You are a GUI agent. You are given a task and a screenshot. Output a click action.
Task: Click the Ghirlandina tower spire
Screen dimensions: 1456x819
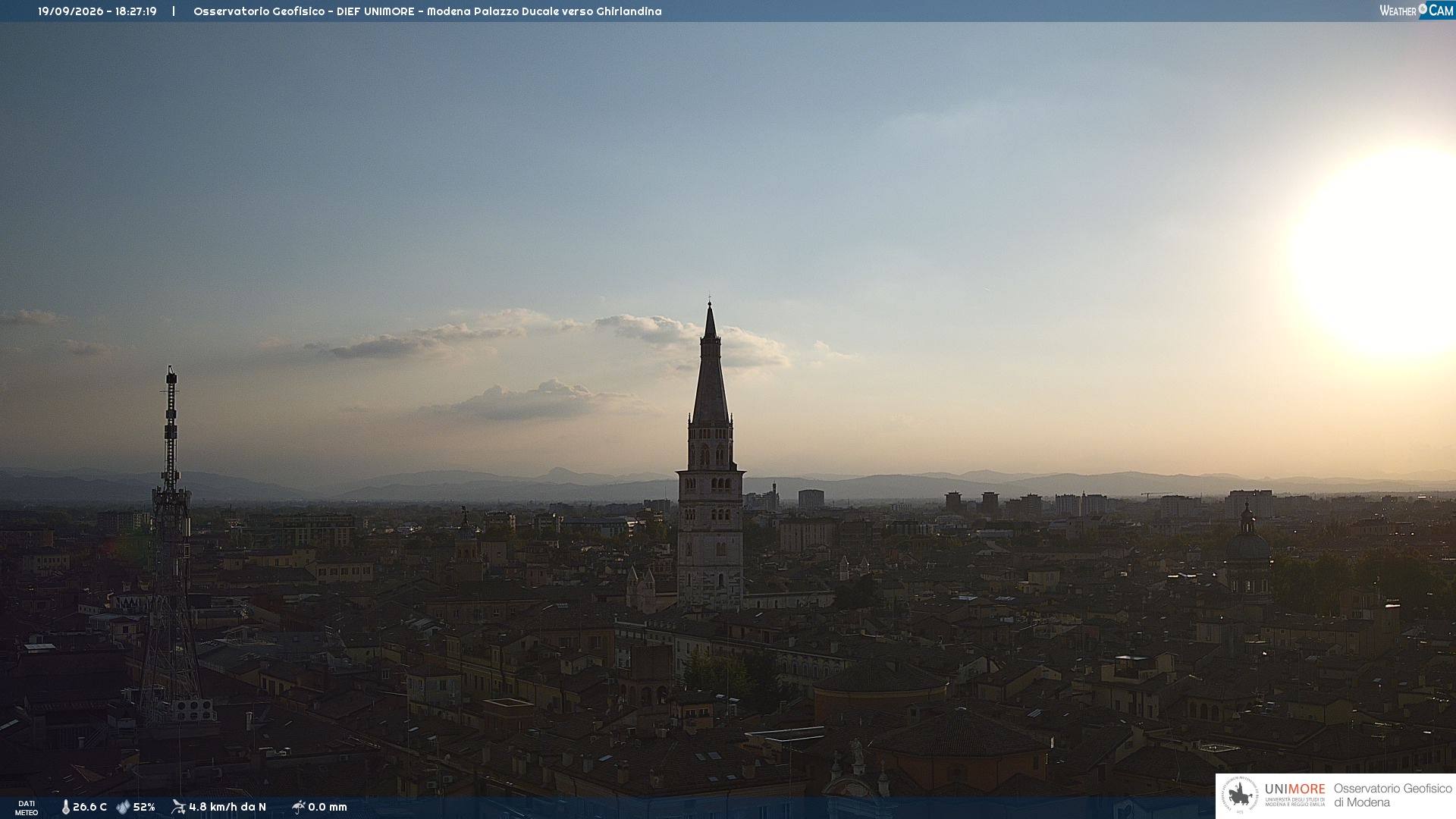pos(711,364)
